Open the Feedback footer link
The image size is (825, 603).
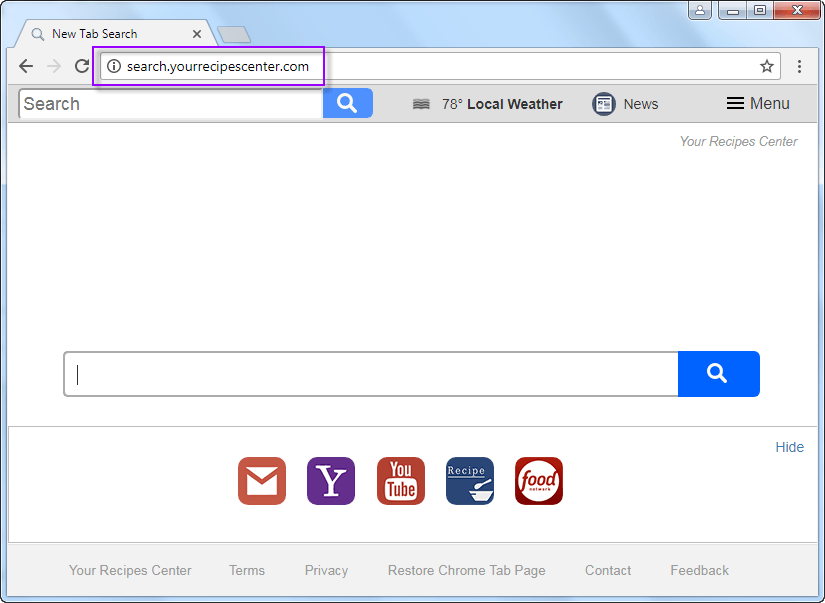pyautogui.click(x=699, y=570)
